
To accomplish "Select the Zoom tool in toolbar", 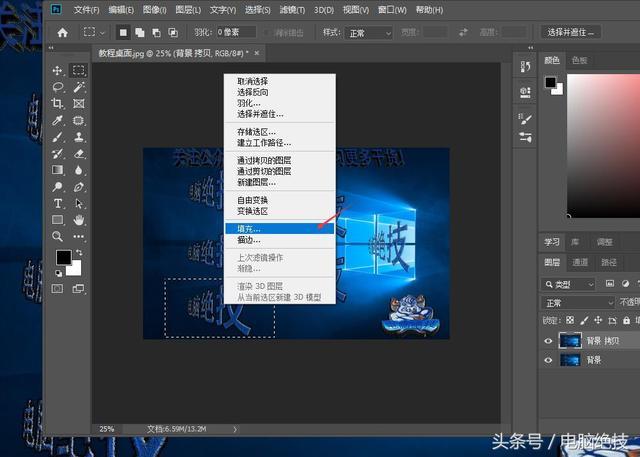I will (x=57, y=236).
